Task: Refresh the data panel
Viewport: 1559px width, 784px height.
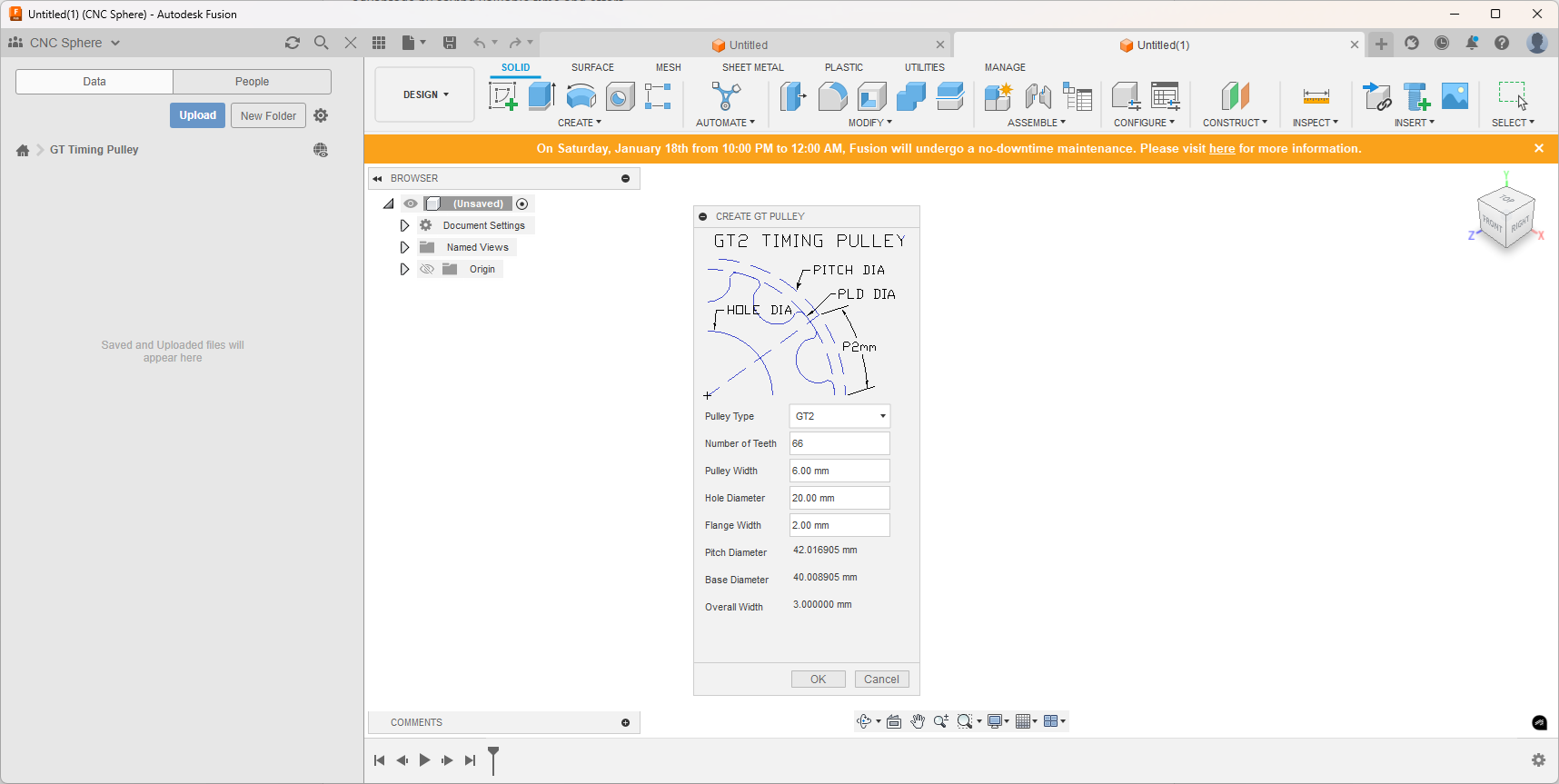Action: (x=292, y=43)
